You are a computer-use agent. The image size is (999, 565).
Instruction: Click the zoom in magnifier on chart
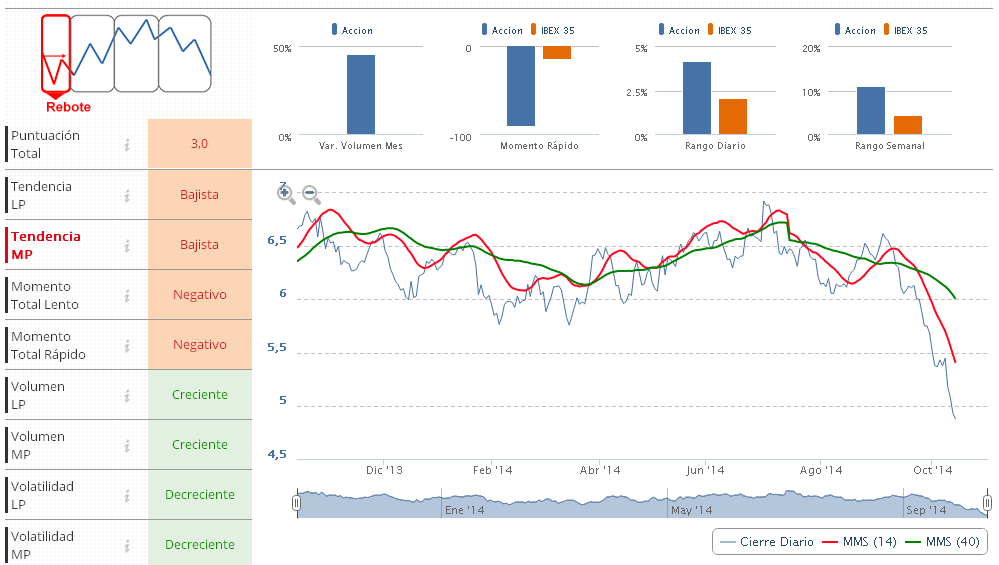[x=286, y=194]
